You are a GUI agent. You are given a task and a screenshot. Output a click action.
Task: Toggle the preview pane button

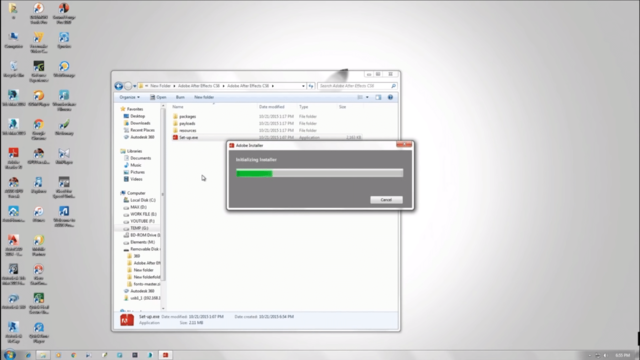pyautogui.click(x=378, y=97)
